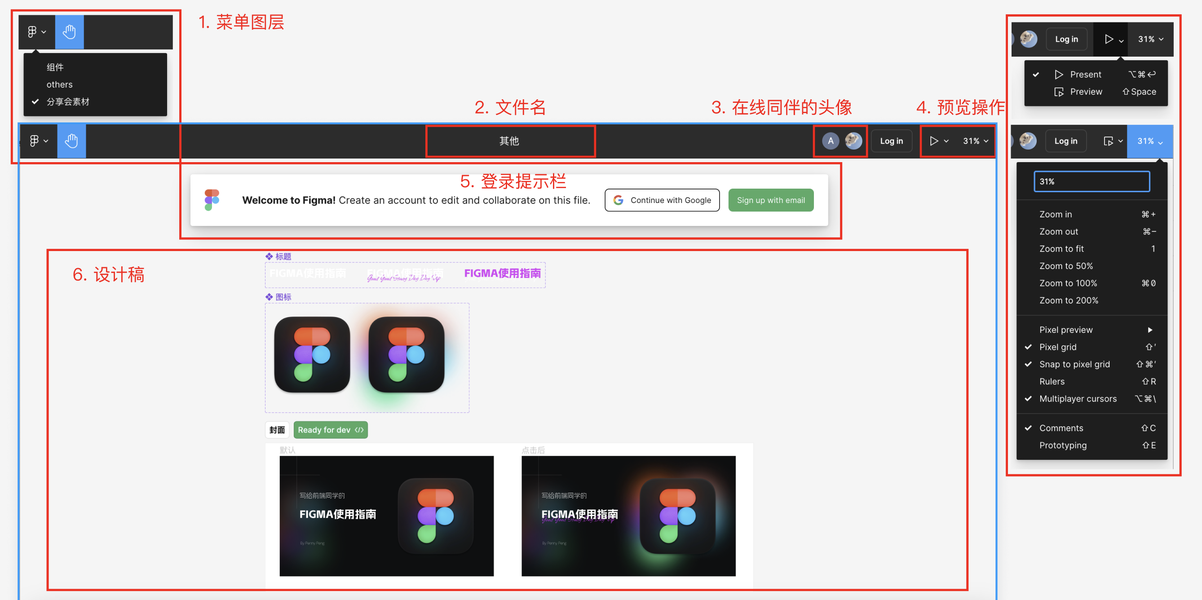This screenshot has width=1202, height=600.
Task: Click the glowing Figma app icon variant
Action: 406,355
